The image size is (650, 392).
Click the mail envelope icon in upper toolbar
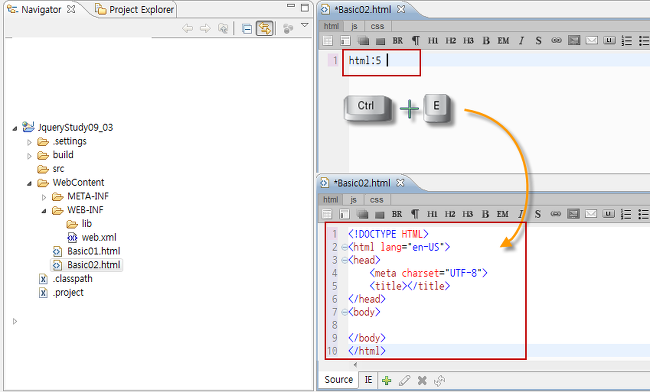pyautogui.click(x=592, y=40)
